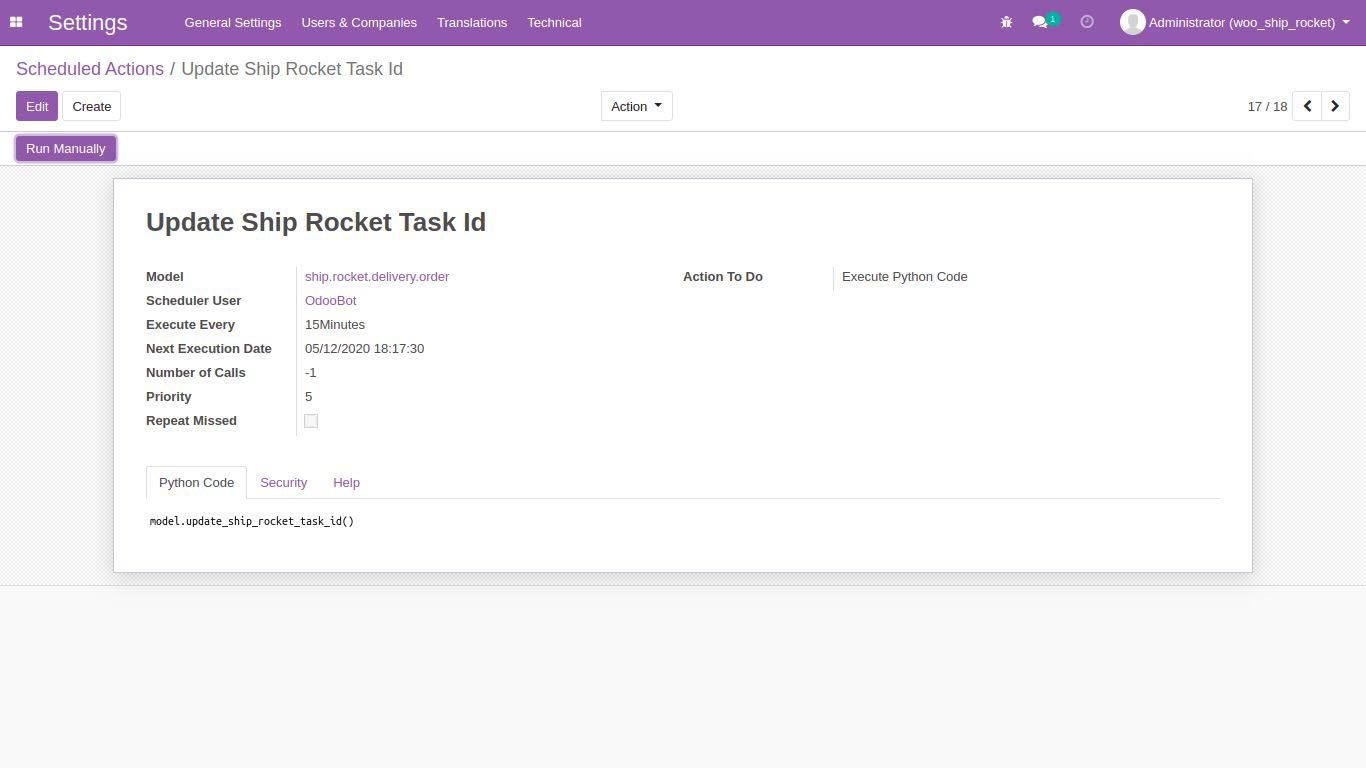Expand the Action dropdown
The image size is (1366, 768).
pyautogui.click(x=637, y=106)
